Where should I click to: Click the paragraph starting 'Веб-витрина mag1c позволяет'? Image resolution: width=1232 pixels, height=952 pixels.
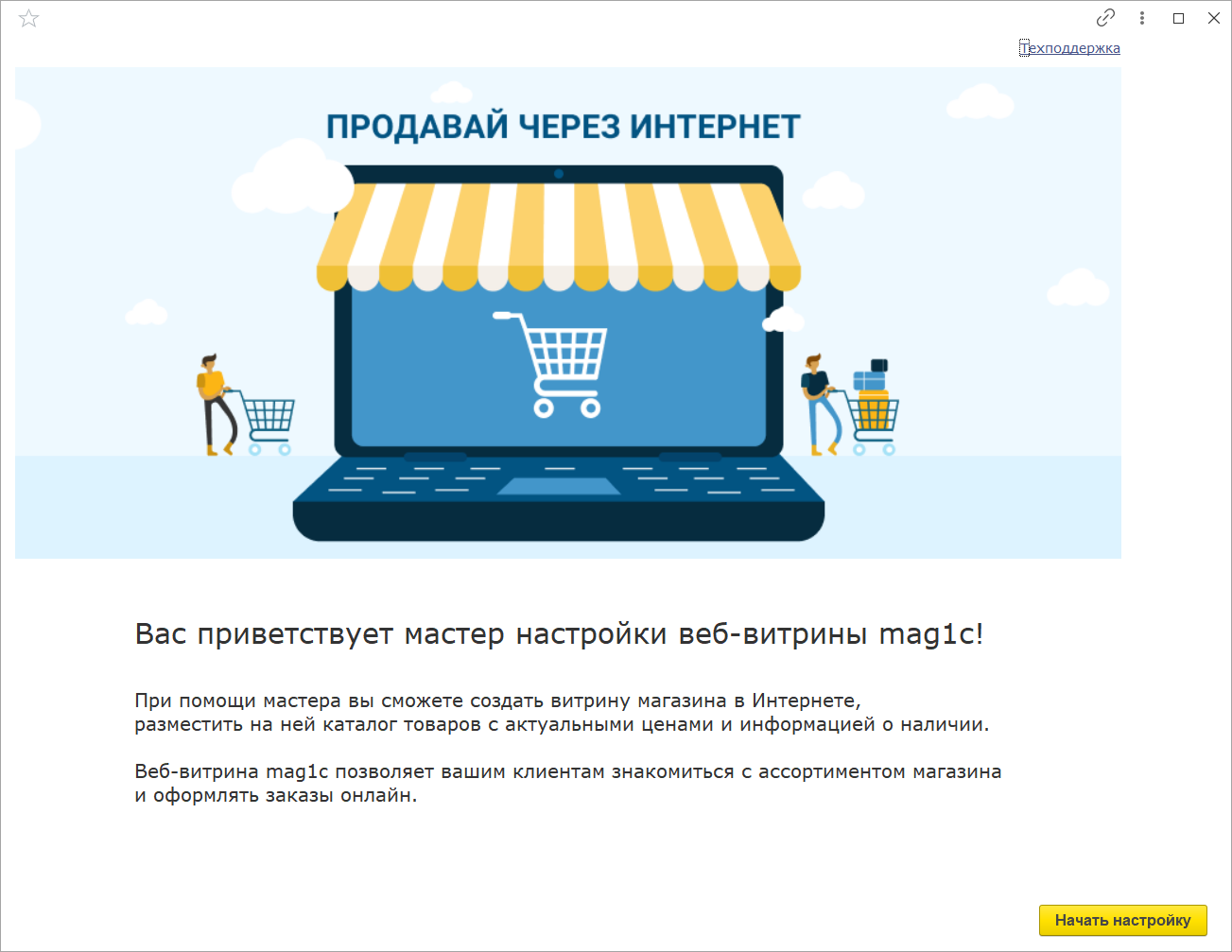(568, 784)
